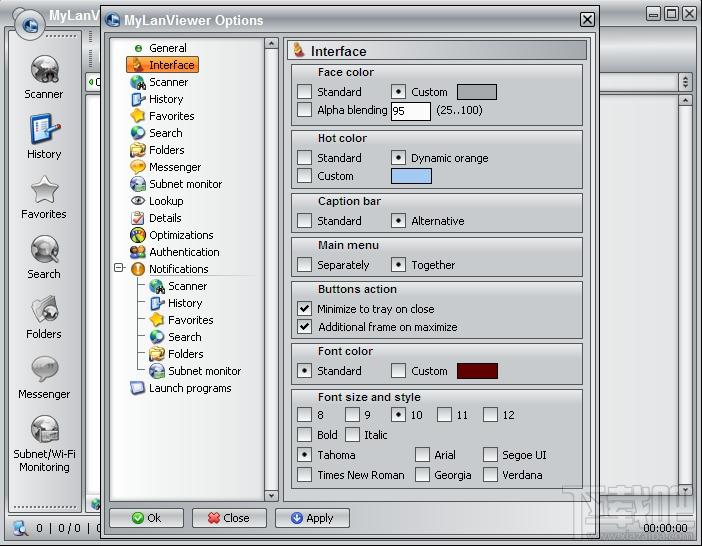Click the Search icon in left sidebar
Screen dimensions: 702x546
click(44, 250)
